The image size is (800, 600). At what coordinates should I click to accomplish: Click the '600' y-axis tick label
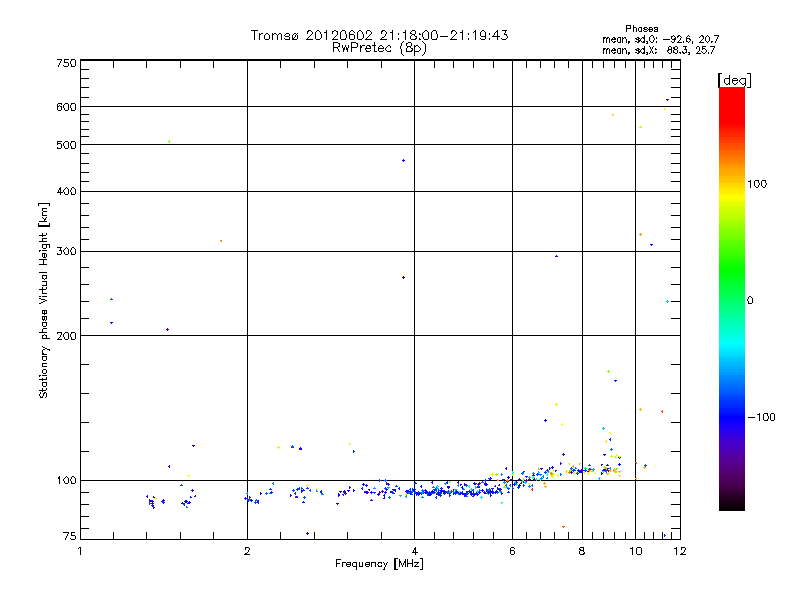click(67, 107)
